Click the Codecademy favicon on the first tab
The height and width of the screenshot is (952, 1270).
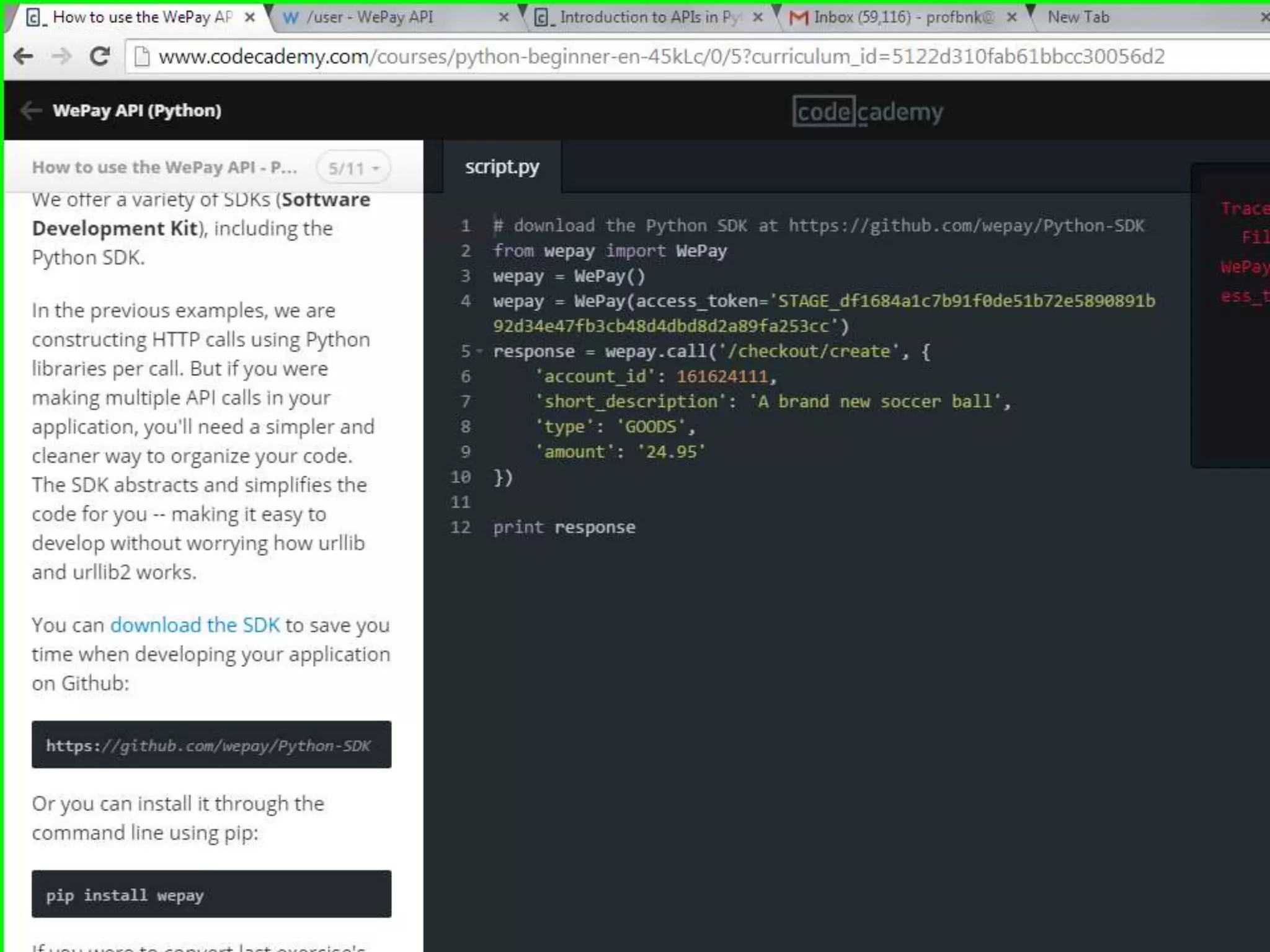[x=35, y=17]
